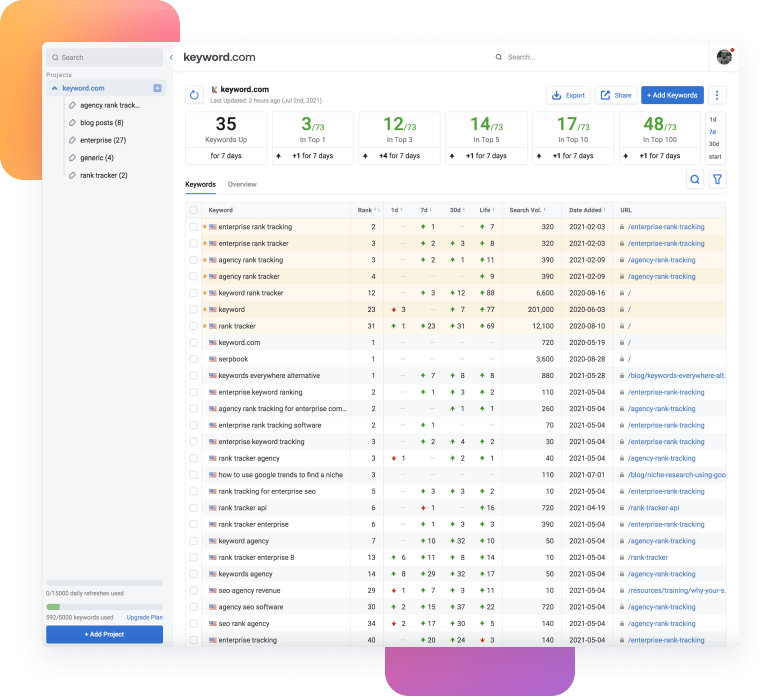Check the rank tracker api row checkbox
Image resolution: width=768 pixels, height=696 pixels.
coord(193,508)
